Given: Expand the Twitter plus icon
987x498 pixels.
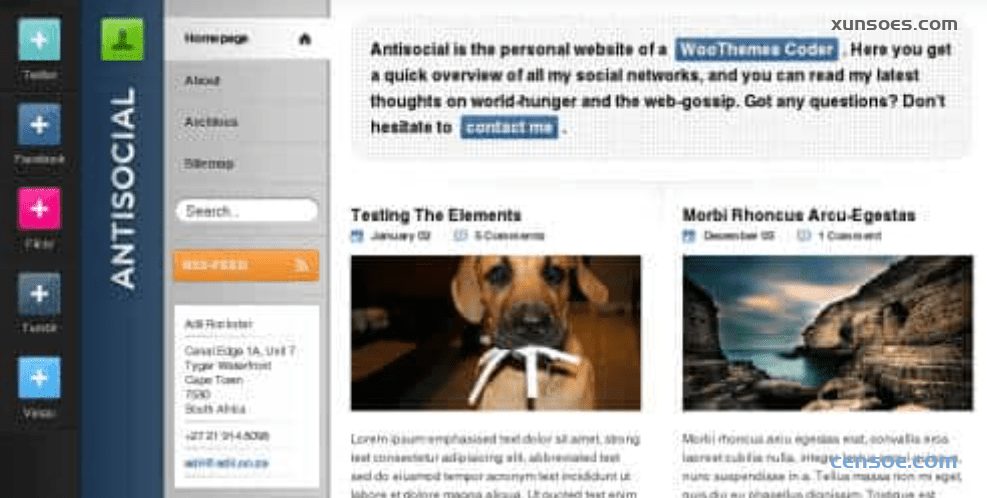Looking at the screenshot, I should coord(39,40).
